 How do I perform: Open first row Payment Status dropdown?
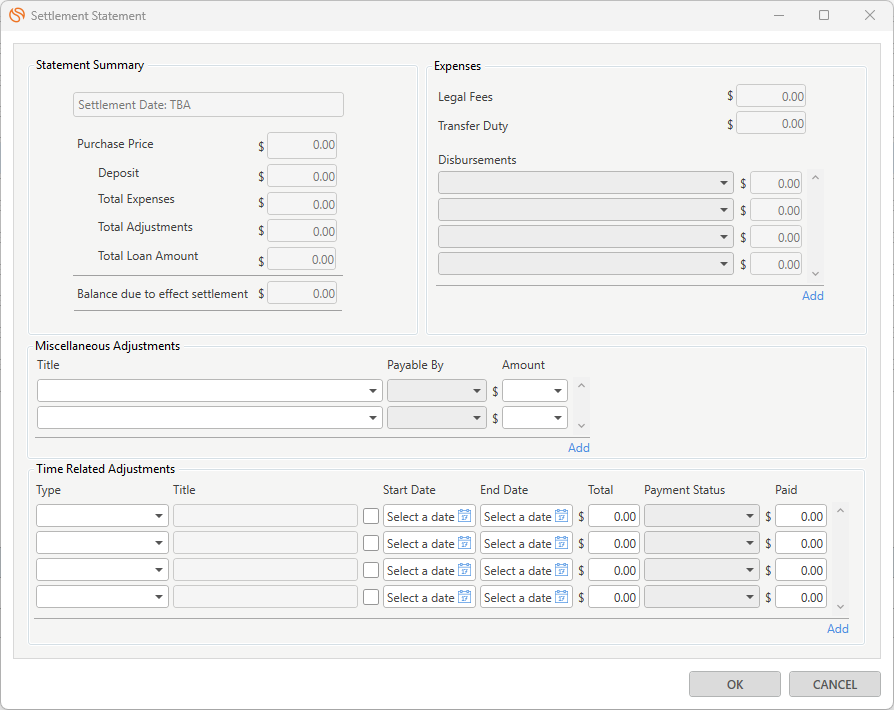(x=702, y=516)
